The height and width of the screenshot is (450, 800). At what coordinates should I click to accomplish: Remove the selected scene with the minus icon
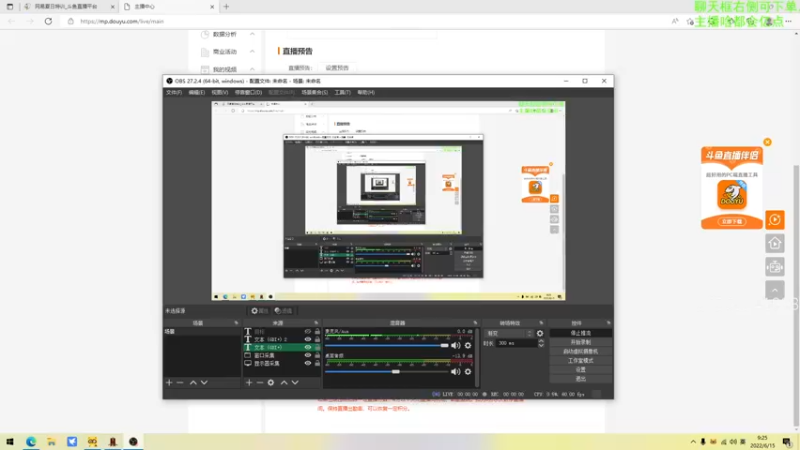[180, 383]
